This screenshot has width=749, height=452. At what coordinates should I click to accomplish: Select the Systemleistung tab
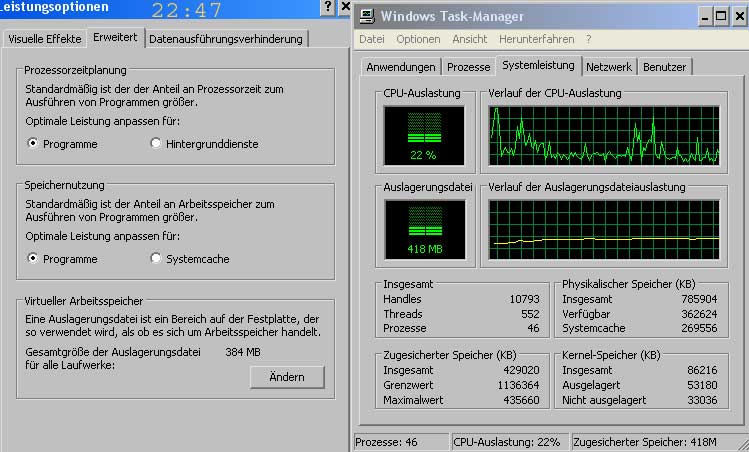(538, 65)
